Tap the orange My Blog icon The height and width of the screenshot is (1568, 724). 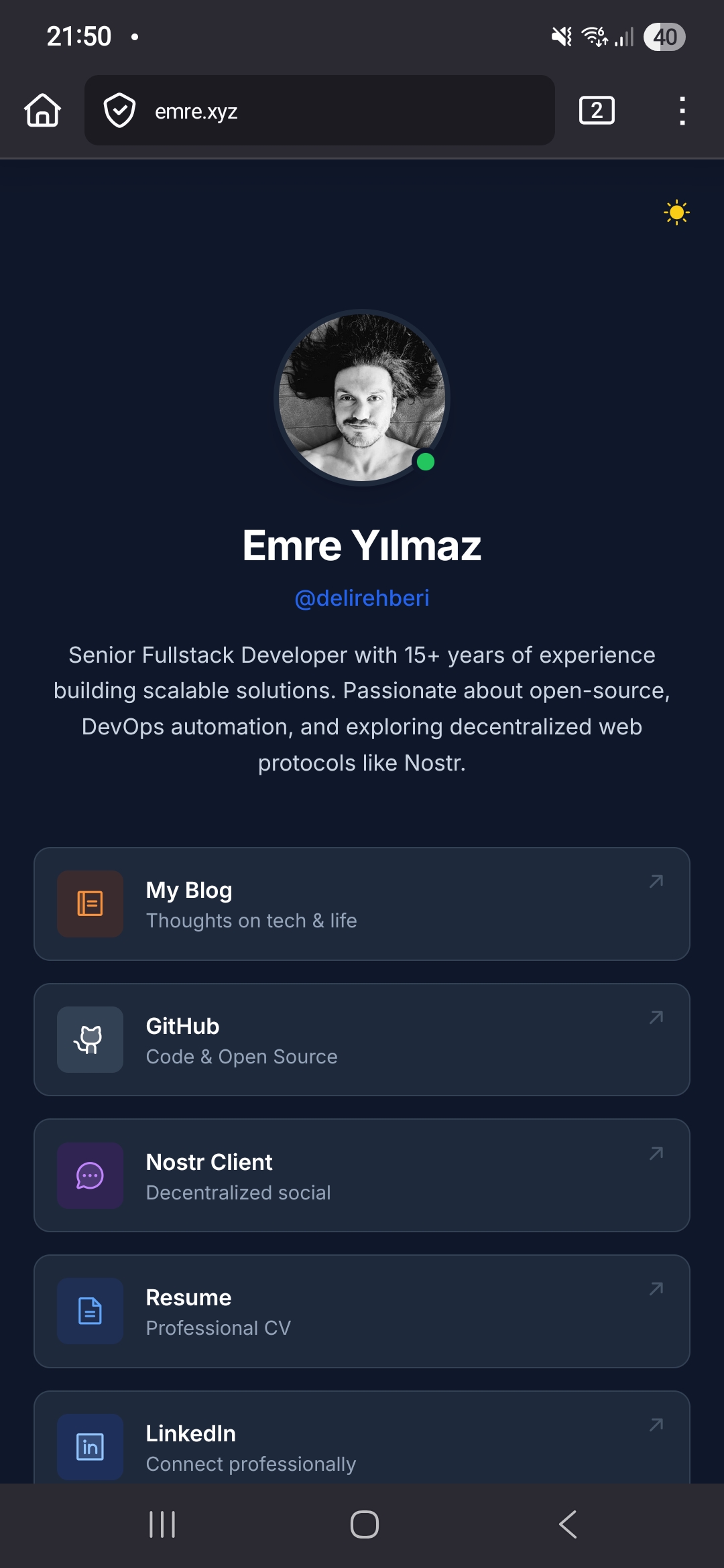[90, 904]
